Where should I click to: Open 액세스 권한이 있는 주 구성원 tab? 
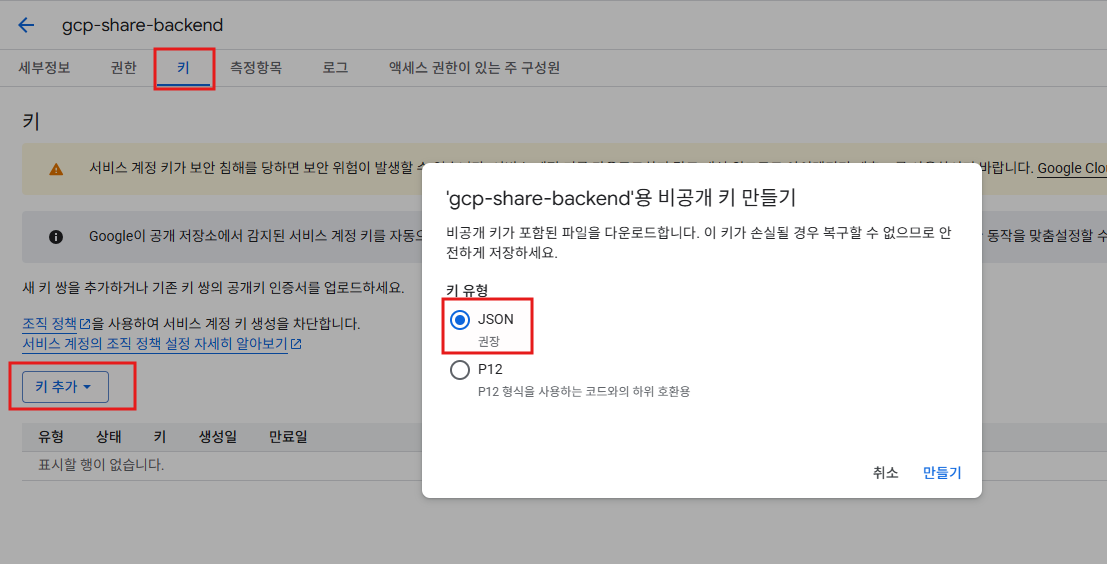474,68
